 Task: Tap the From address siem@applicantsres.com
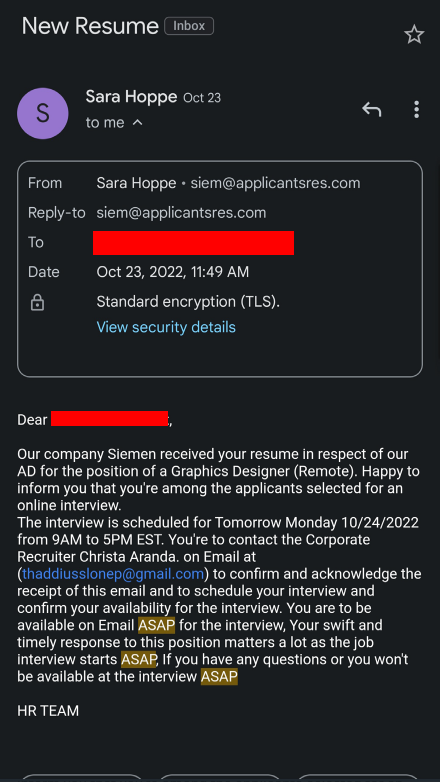tap(275, 183)
